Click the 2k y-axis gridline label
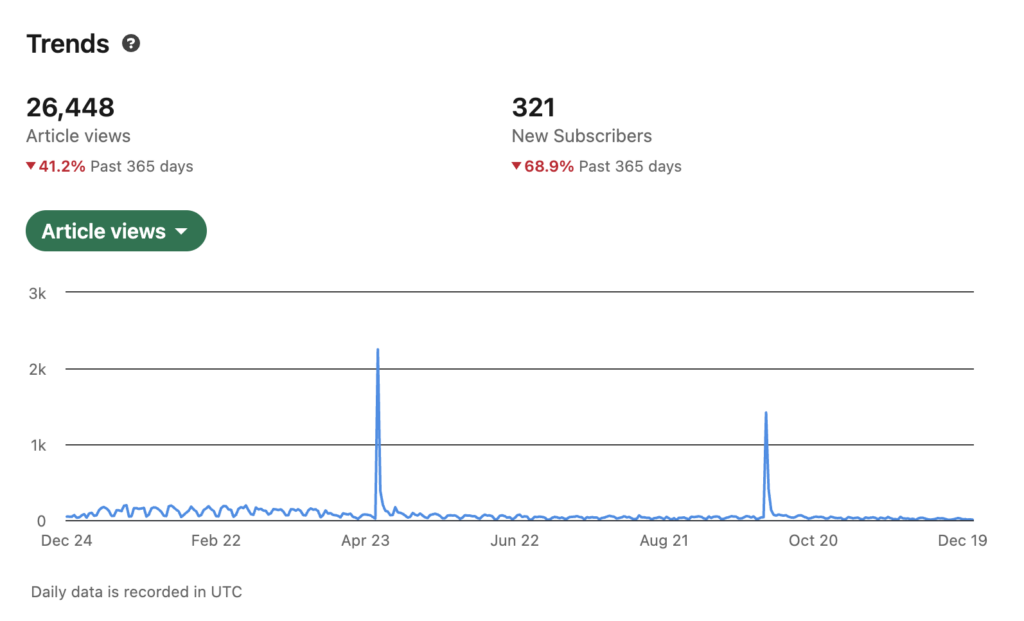 coord(37,369)
